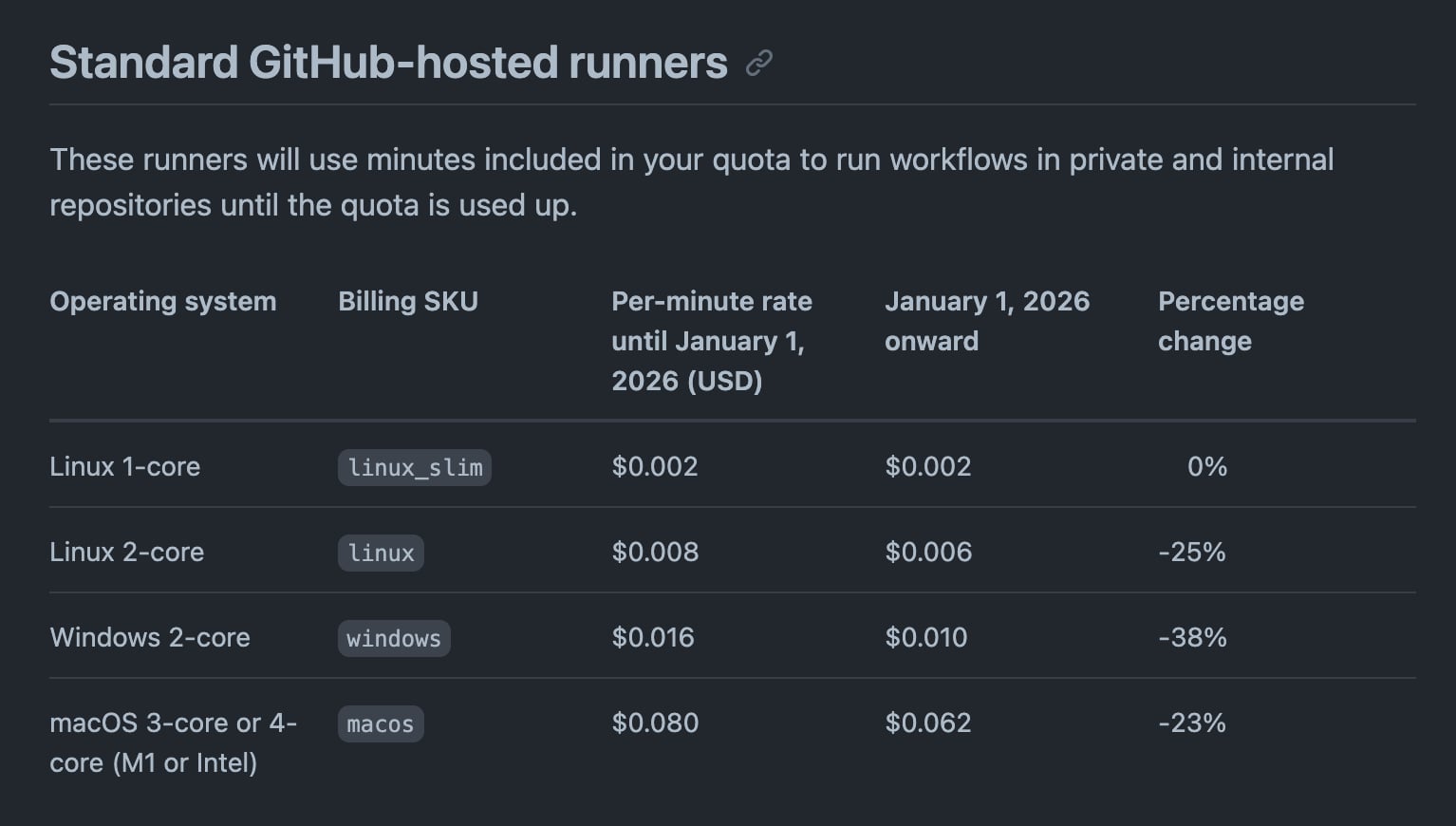Click the Standard GitHub-hosted runners heading
This screenshot has width=1456, height=826.
pyautogui.click(x=388, y=63)
